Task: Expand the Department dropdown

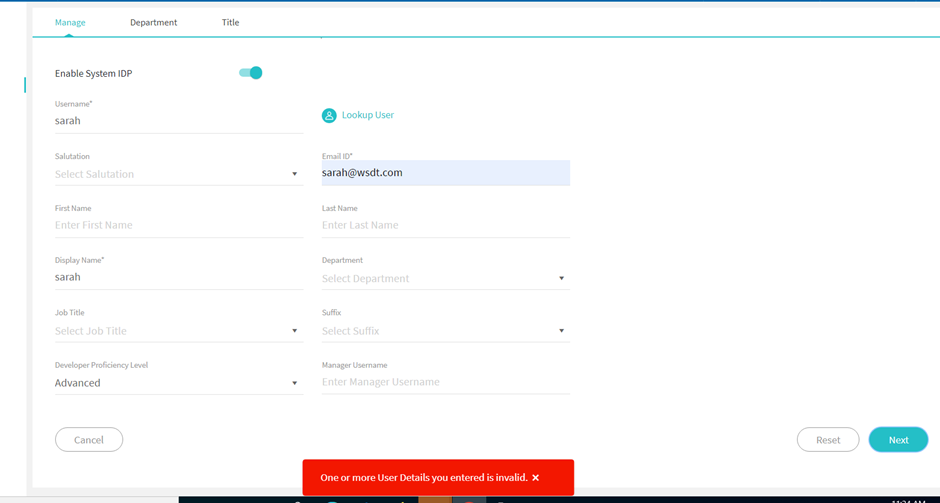Action: 445,279
